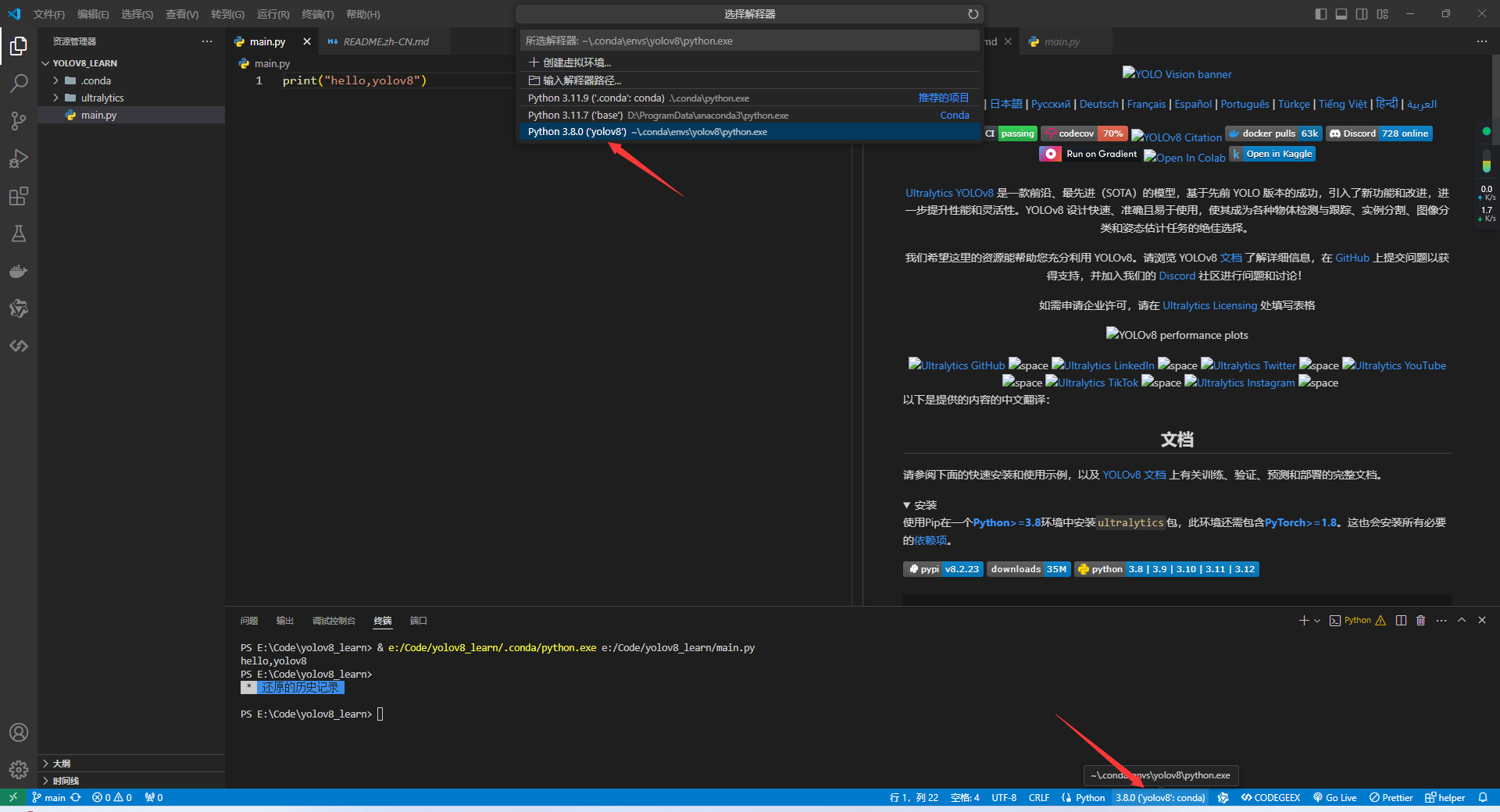The height and width of the screenshot is (812, 1500).
Task: Click the main branch indicator in status bar
Action: (x=48, y=797)
